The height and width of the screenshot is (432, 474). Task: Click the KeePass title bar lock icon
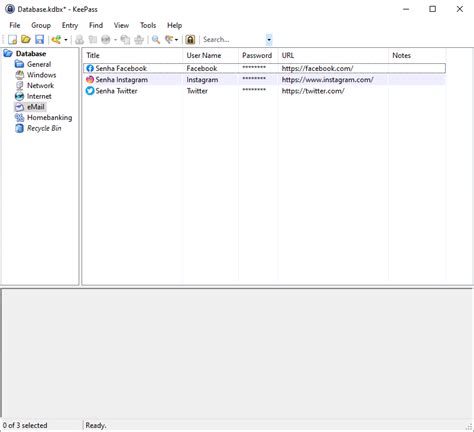[10, 9]
